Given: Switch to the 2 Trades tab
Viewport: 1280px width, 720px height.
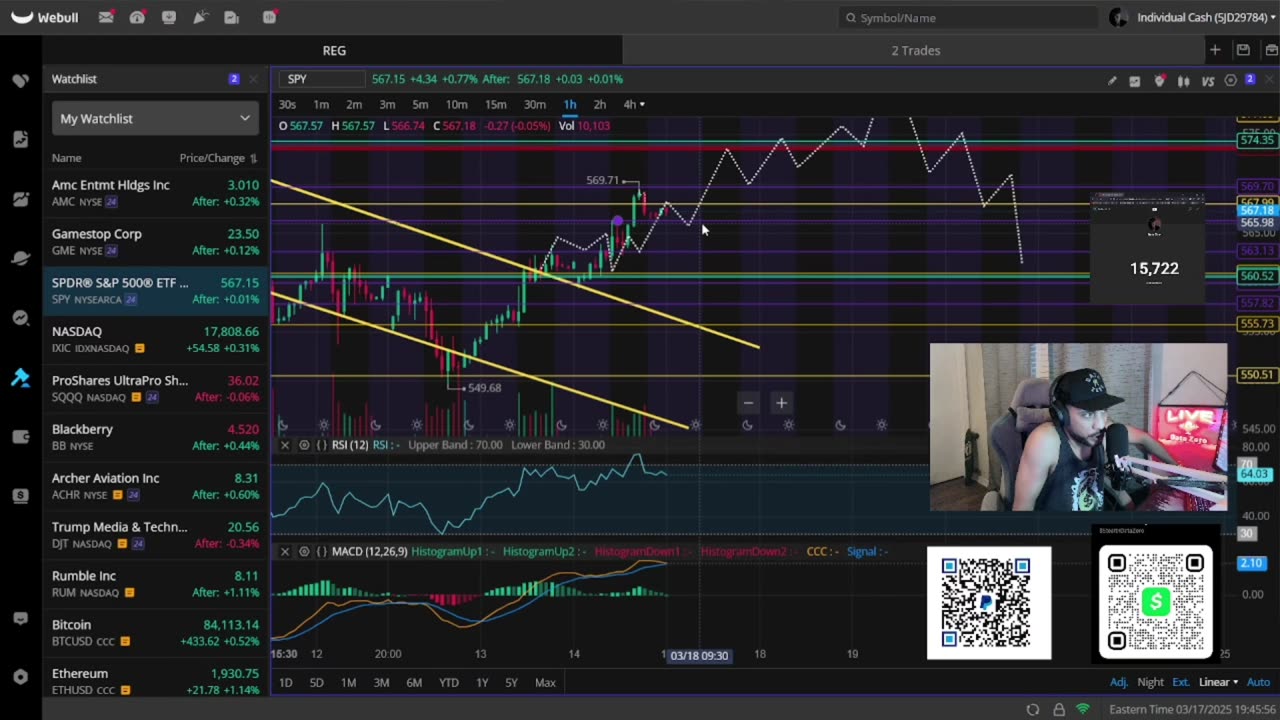Looking at the screenshot, I should (916, 50).
